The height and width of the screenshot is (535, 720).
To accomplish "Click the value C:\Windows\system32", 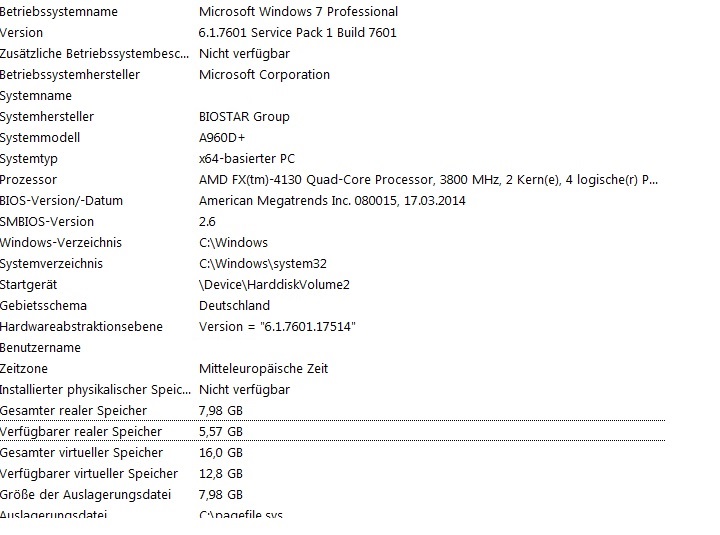I will point(263,264).
